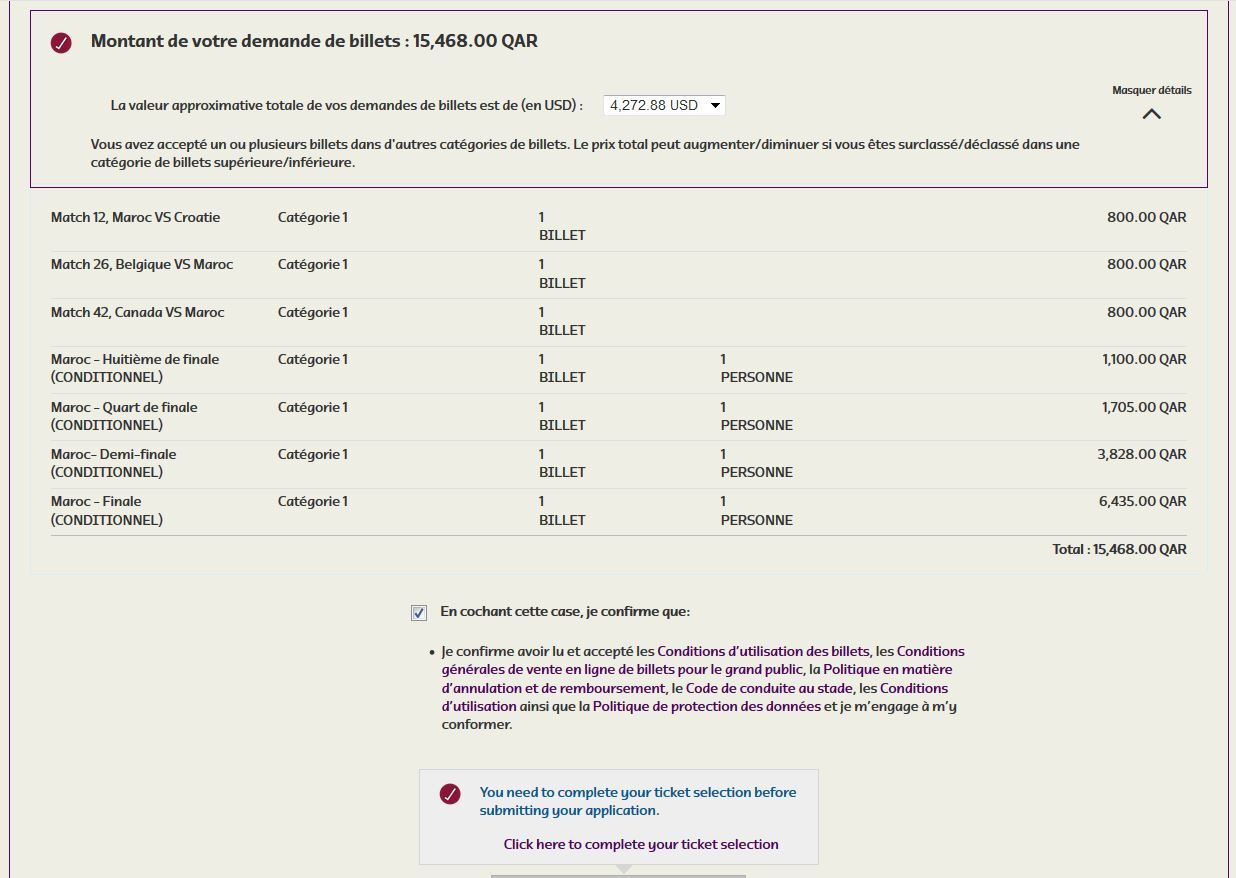Click Catégorie 1 in the Maroc - Finale row
Viewport: 1236px width, 878px height.
(x=313, y=501)
